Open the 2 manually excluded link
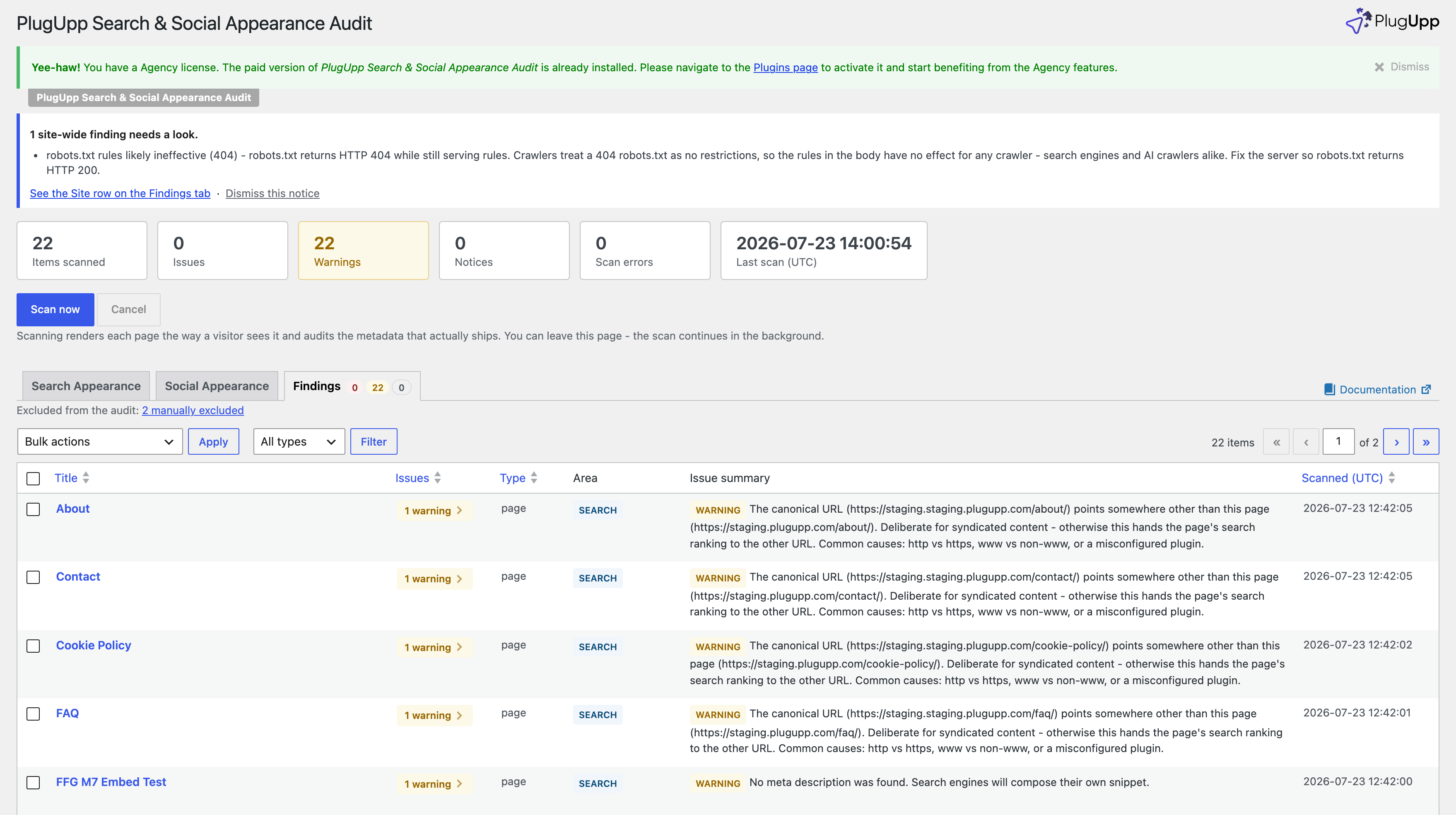 pos(193,410)
